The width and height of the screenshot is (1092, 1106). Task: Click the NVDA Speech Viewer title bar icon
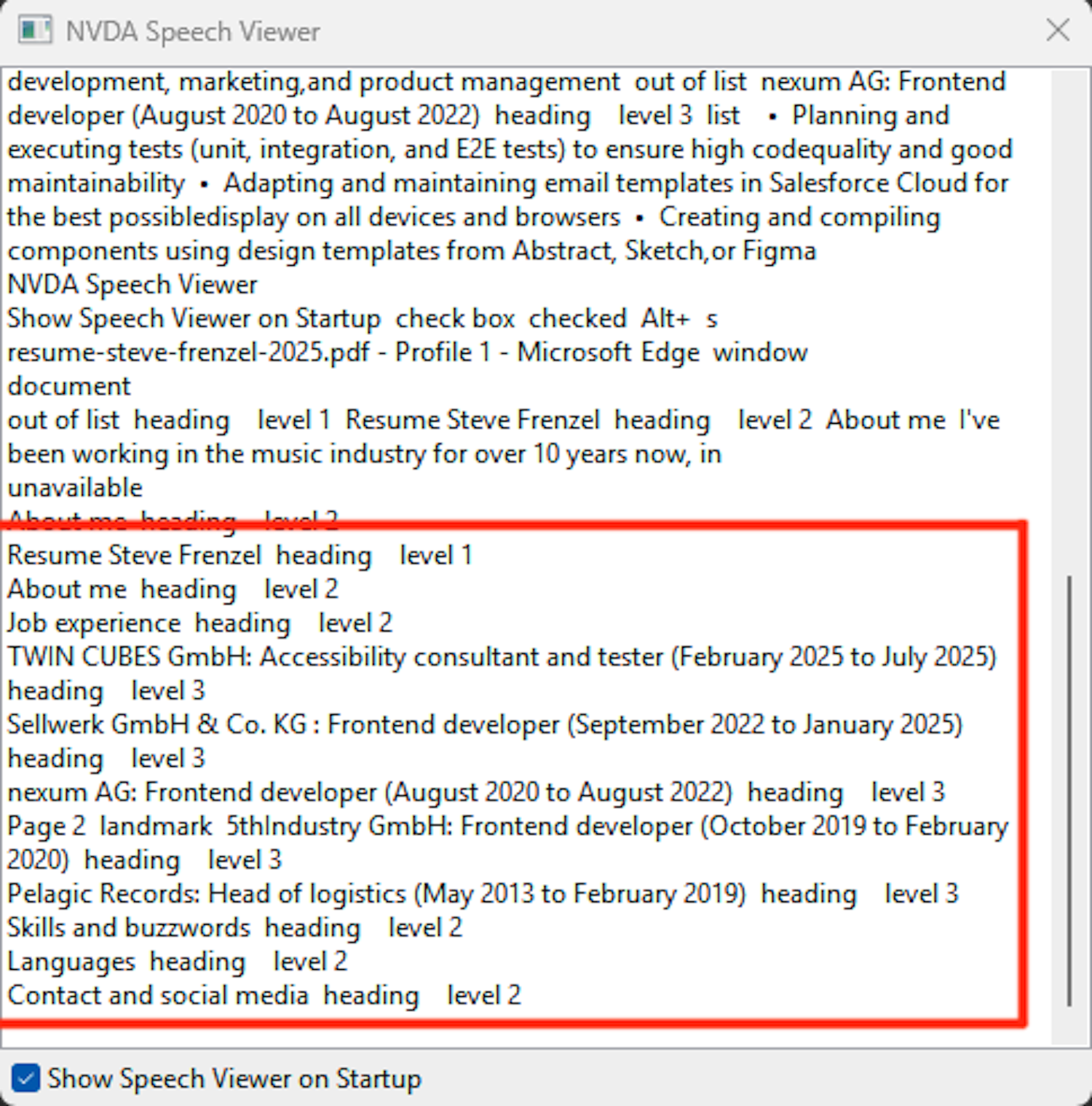34,31
